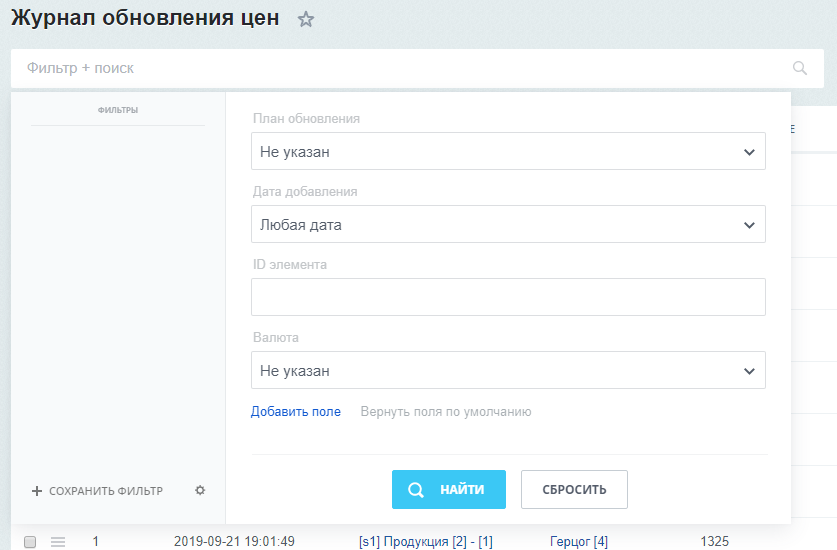Open the Герцог [4] link
This screenshot has width=837, height=550.
tap(579, 541)
